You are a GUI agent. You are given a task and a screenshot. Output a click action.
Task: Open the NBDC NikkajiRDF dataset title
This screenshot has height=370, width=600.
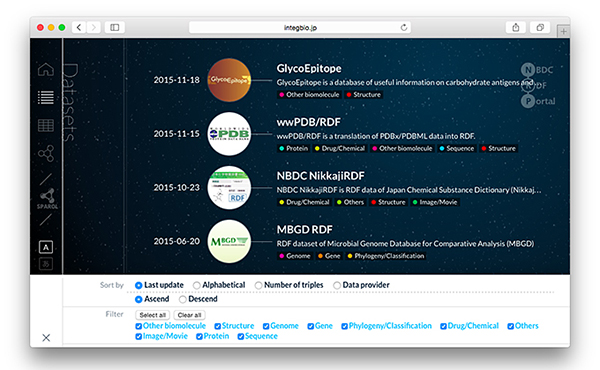[320, 176]
